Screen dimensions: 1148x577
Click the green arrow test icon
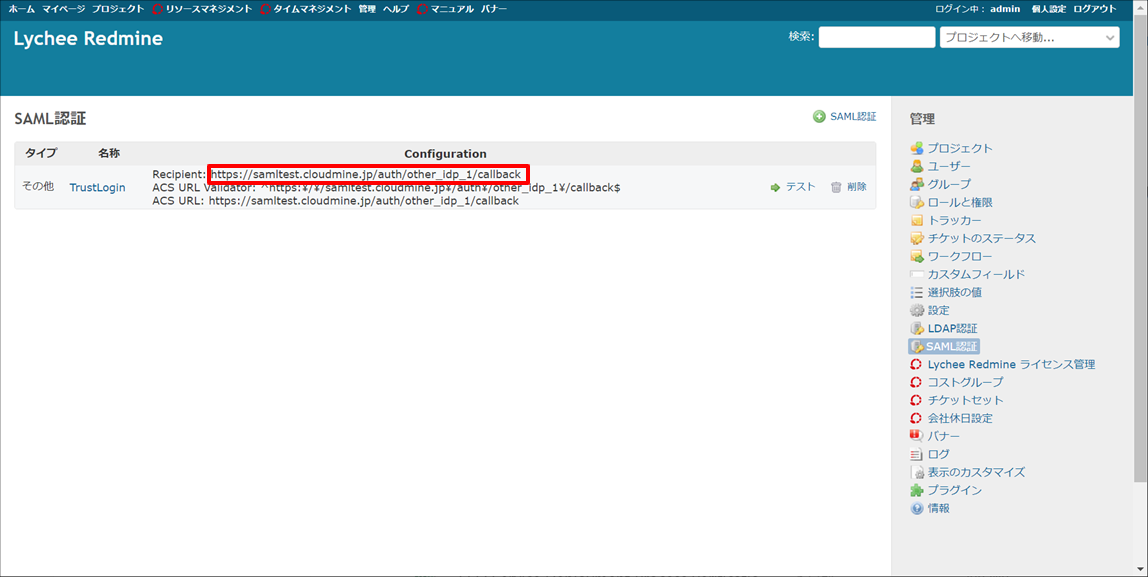pyautogui.click(x=775, y=187)
